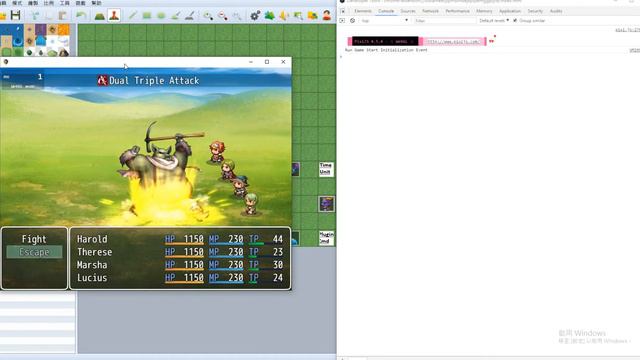Select the Rectangle drawing tool
Viewport: 640px width, 360px height.
point(147,16)
